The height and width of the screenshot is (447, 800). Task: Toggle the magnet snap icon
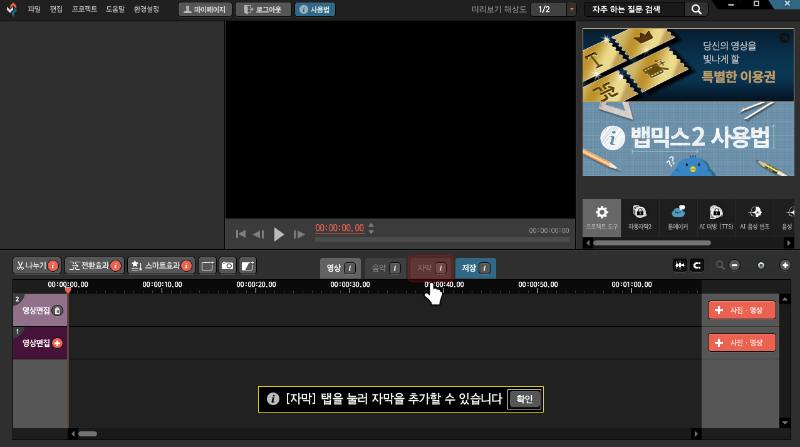coord(697,265)
